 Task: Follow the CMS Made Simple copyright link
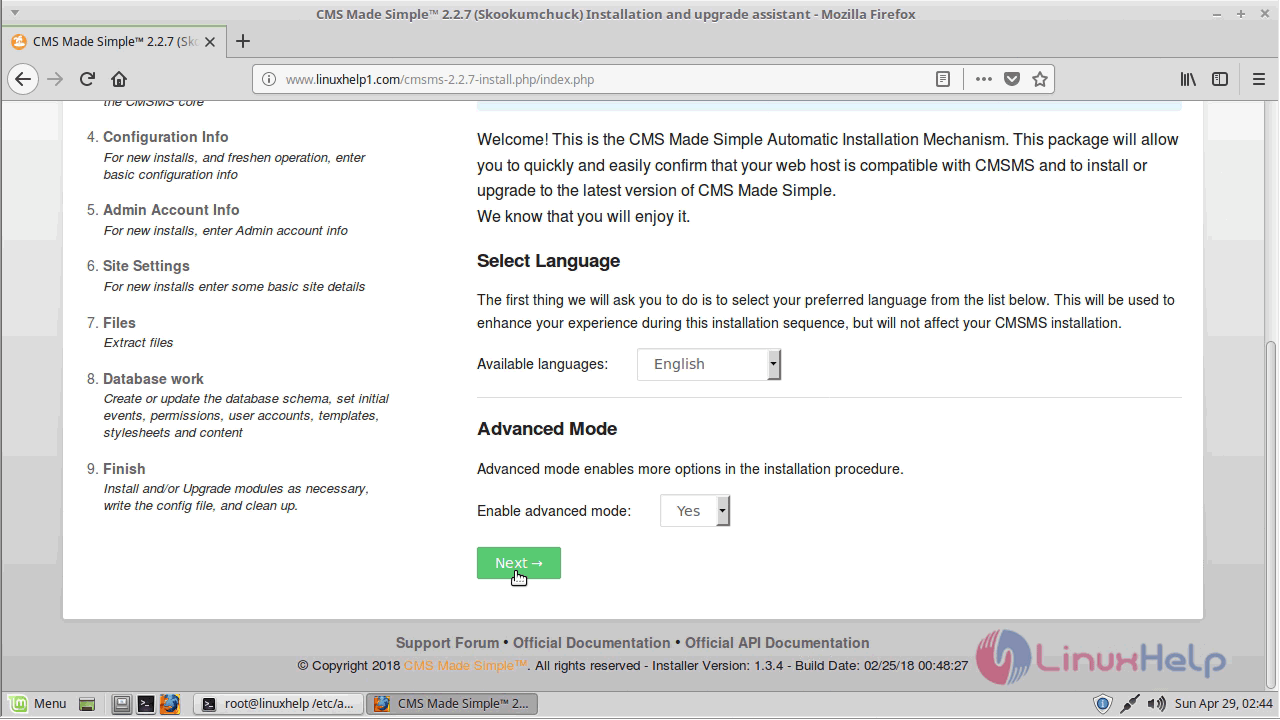point(465,665)
